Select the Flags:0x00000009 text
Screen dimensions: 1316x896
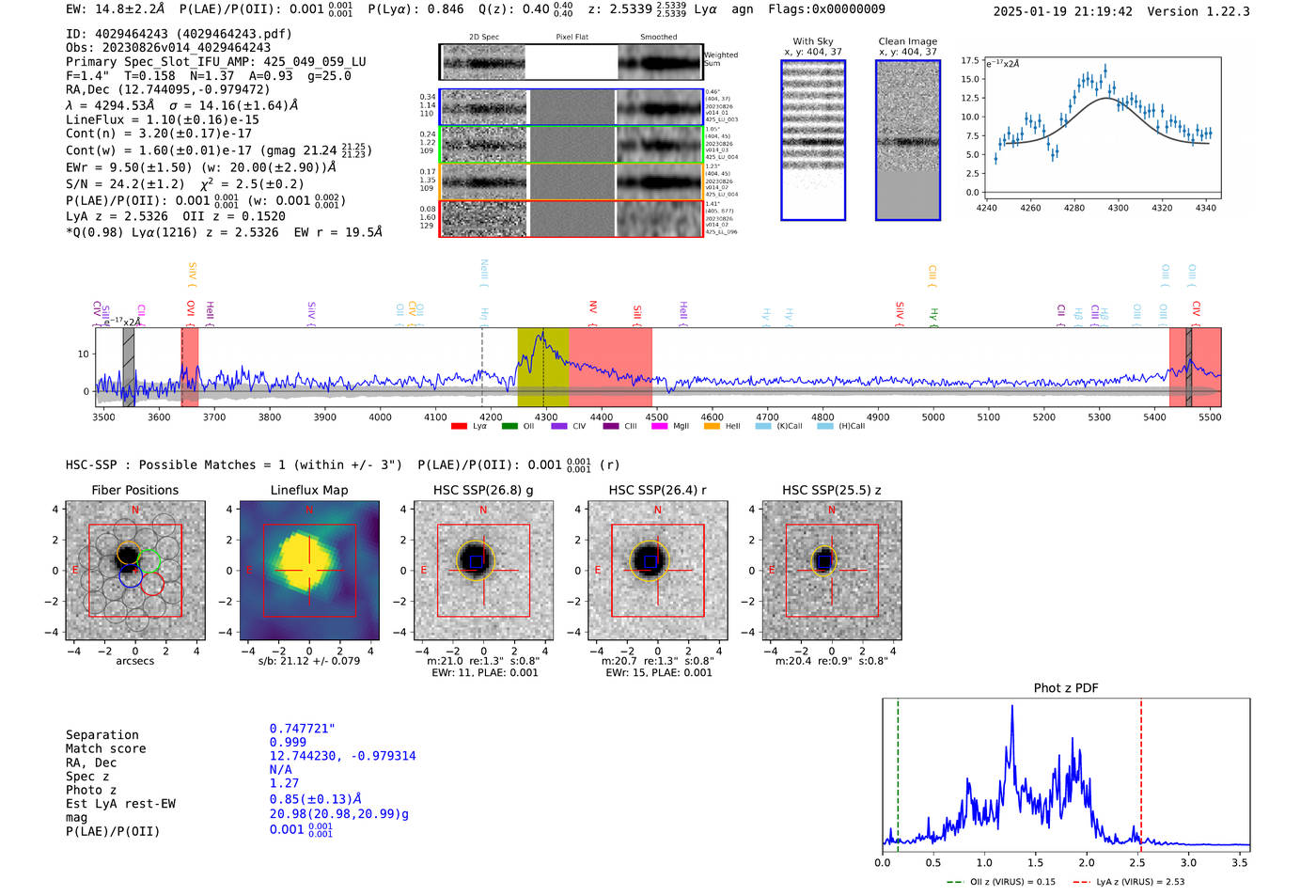point(826,9)
